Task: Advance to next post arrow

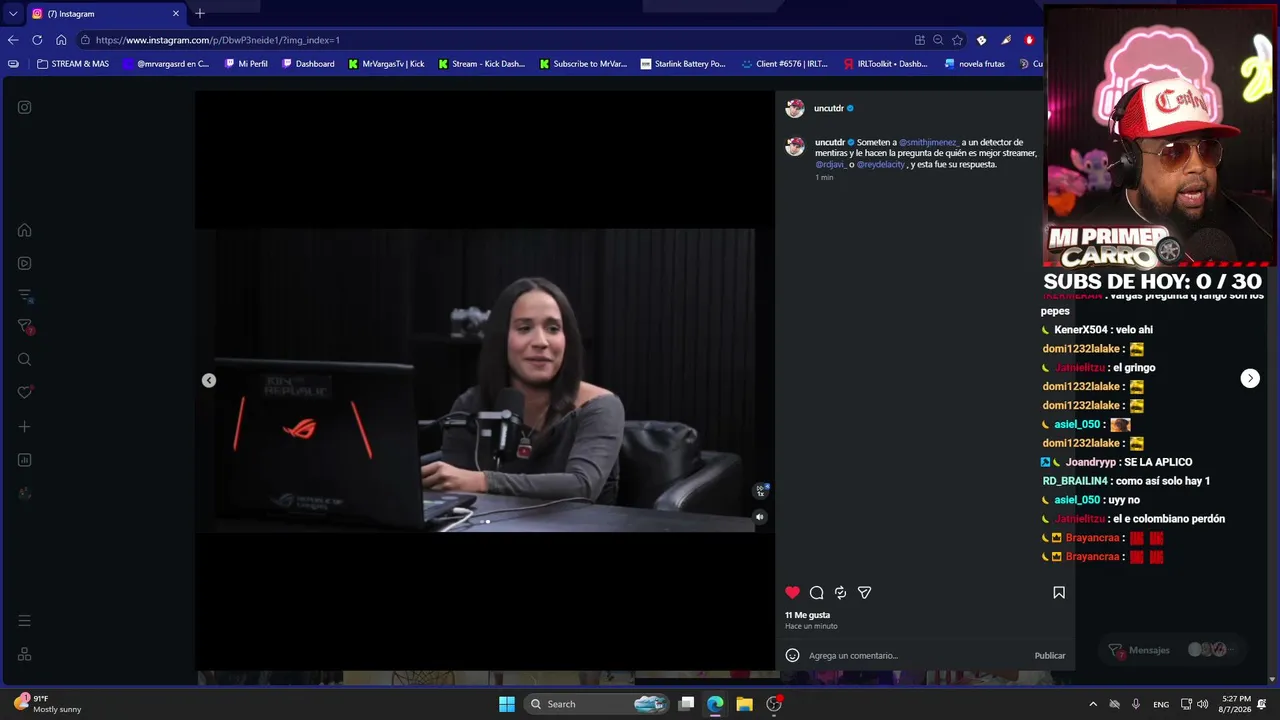Action: [x=1250, y=378]
